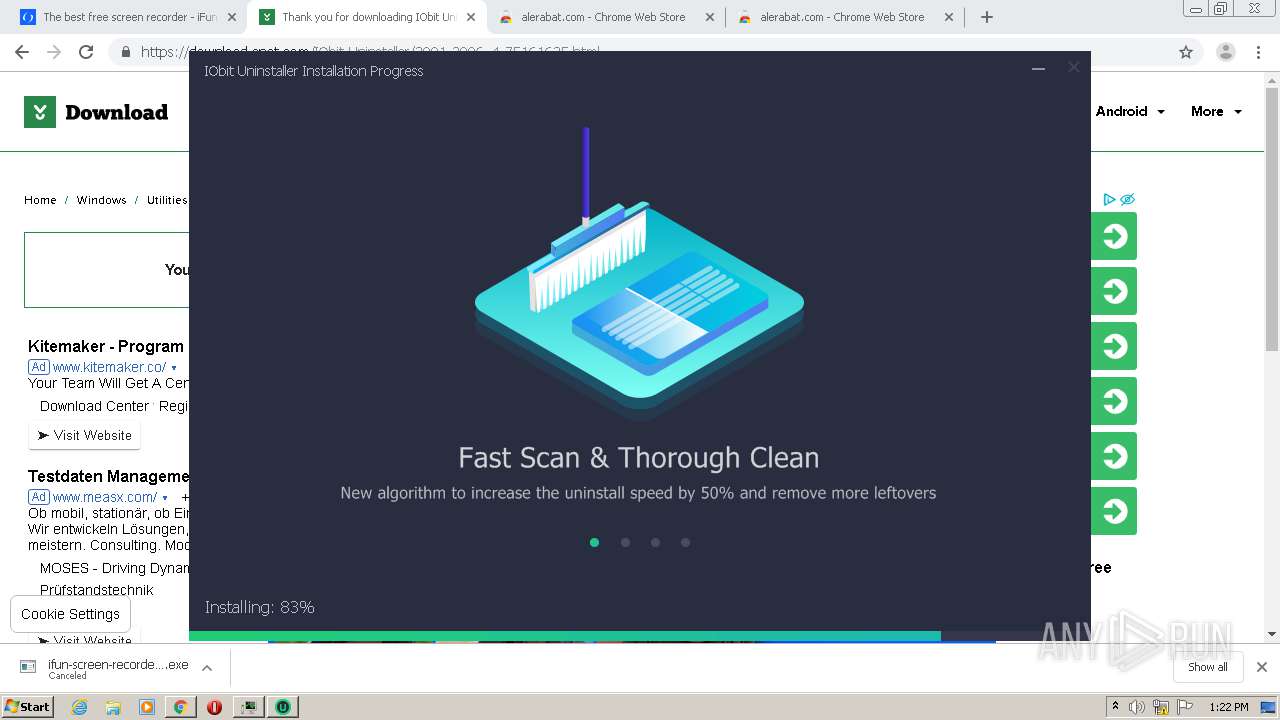
Task: Go back with the browser back arrow
Action: (22, 52)
